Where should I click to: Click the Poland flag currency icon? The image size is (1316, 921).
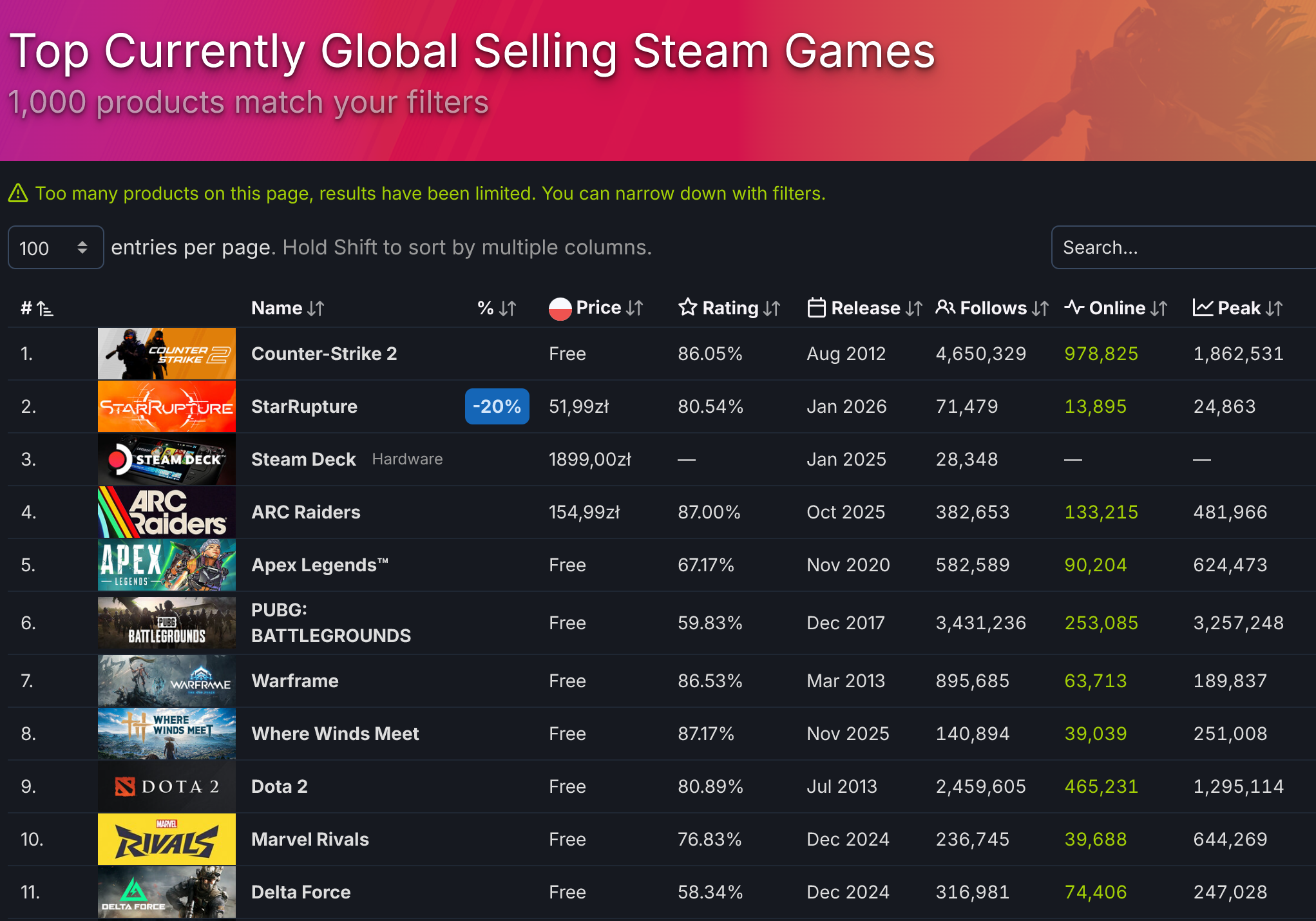point(560,309)
